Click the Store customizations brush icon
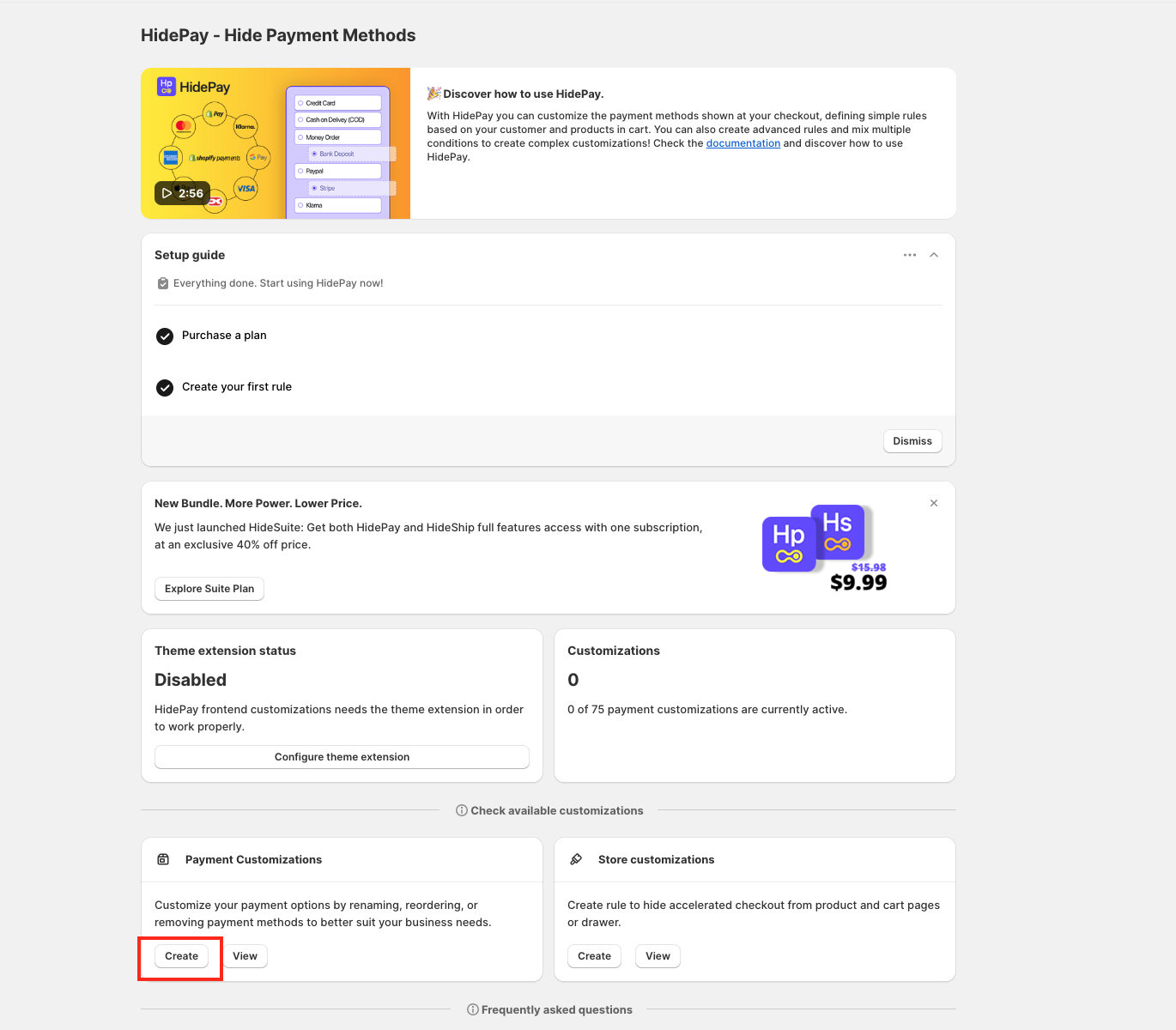 pos(576,859)
